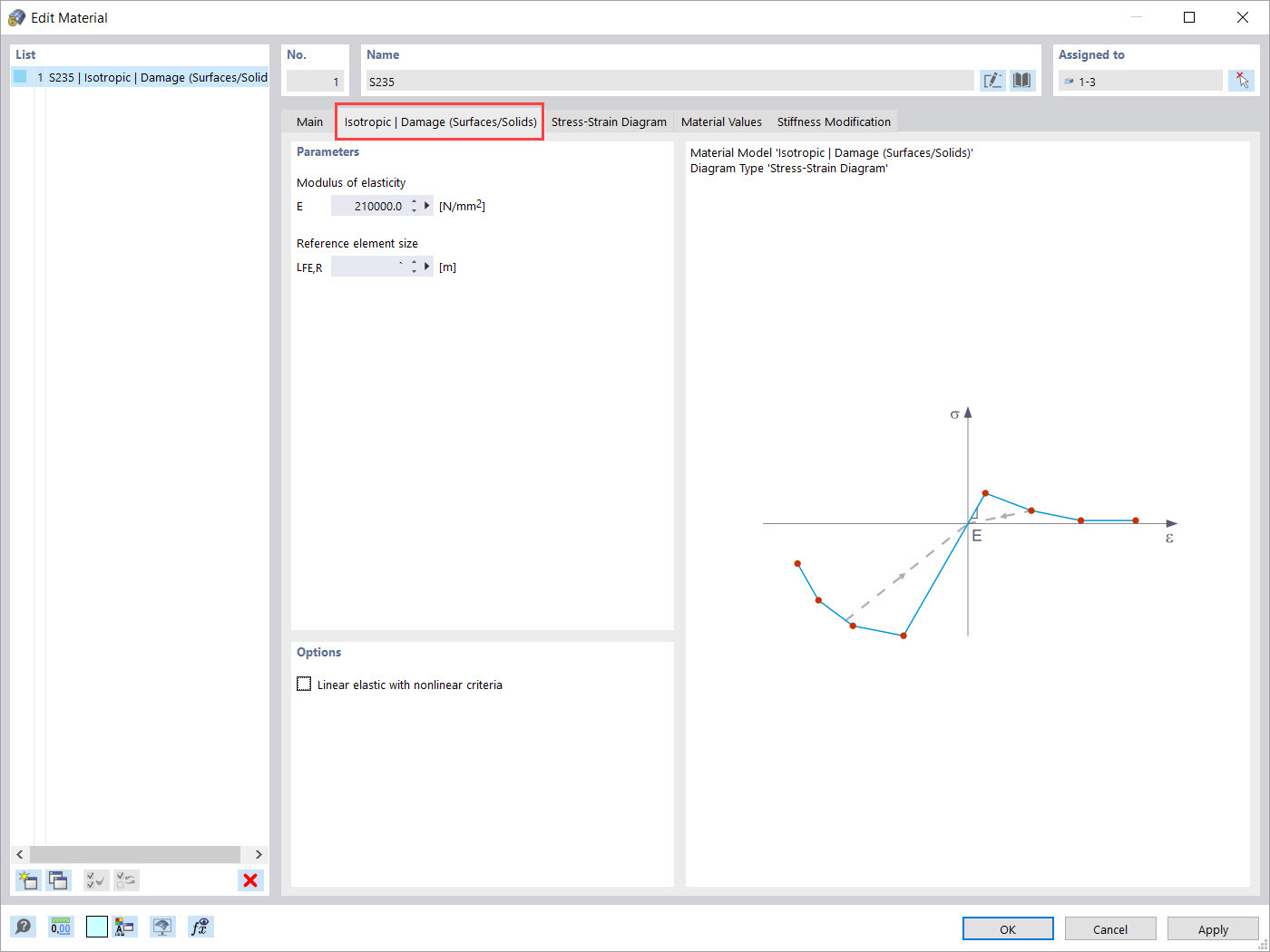Click the 'Options' heading
This screenshot has height=952, width=1270.
tap(318, 652)
